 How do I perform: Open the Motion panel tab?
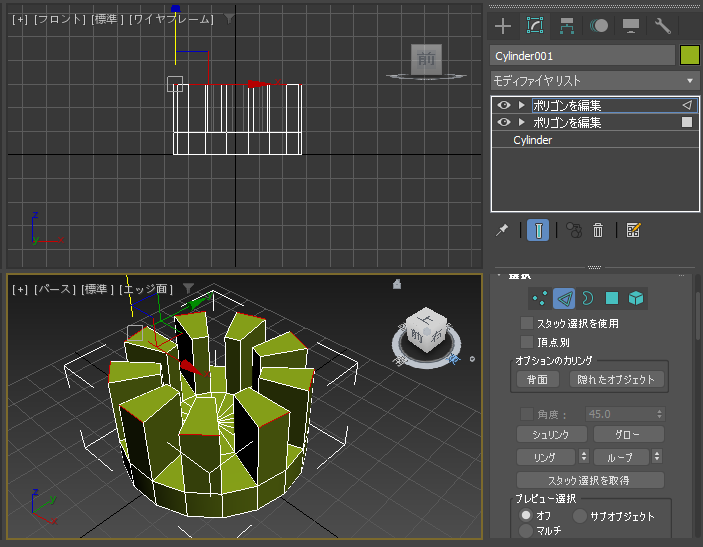point(599,26)
